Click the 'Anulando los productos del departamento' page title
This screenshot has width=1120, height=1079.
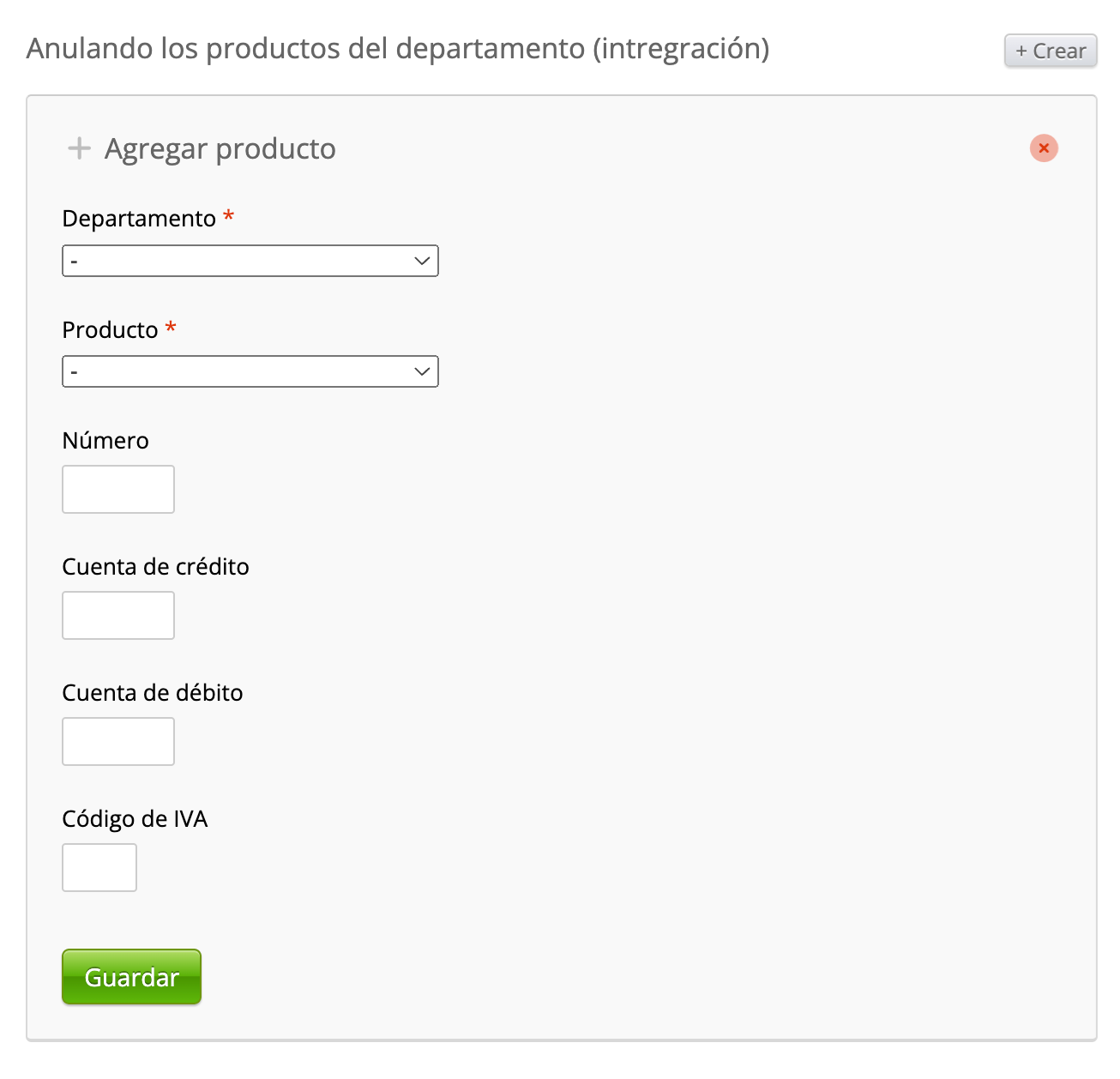coord(398,49)
